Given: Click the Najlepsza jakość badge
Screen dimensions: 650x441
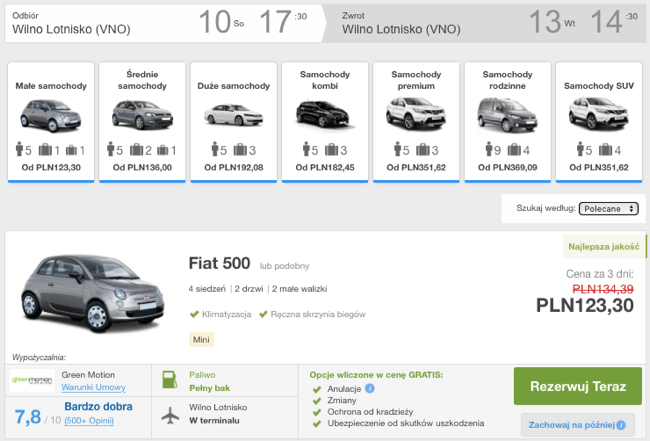Looking at the screenshot, I should coord(604,247).
